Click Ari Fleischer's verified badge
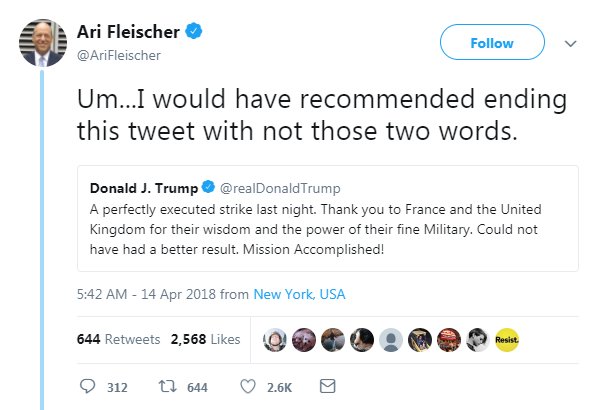The image size is (600, 410). pos(196,32)
